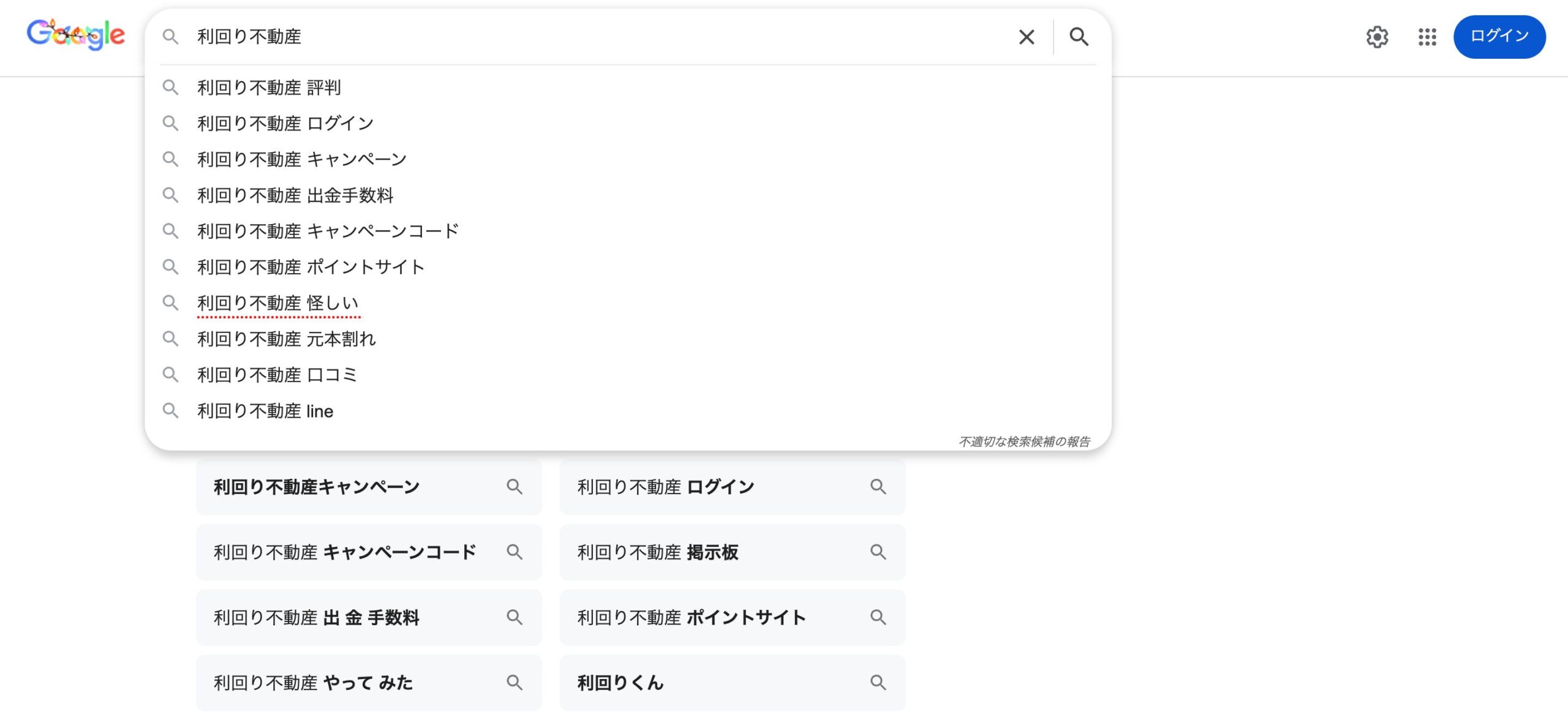Select suggestion 利回り不動産 怪しい
Image resolution: width=1568 pixels, height=728 pixels.
tap(277, 303)
